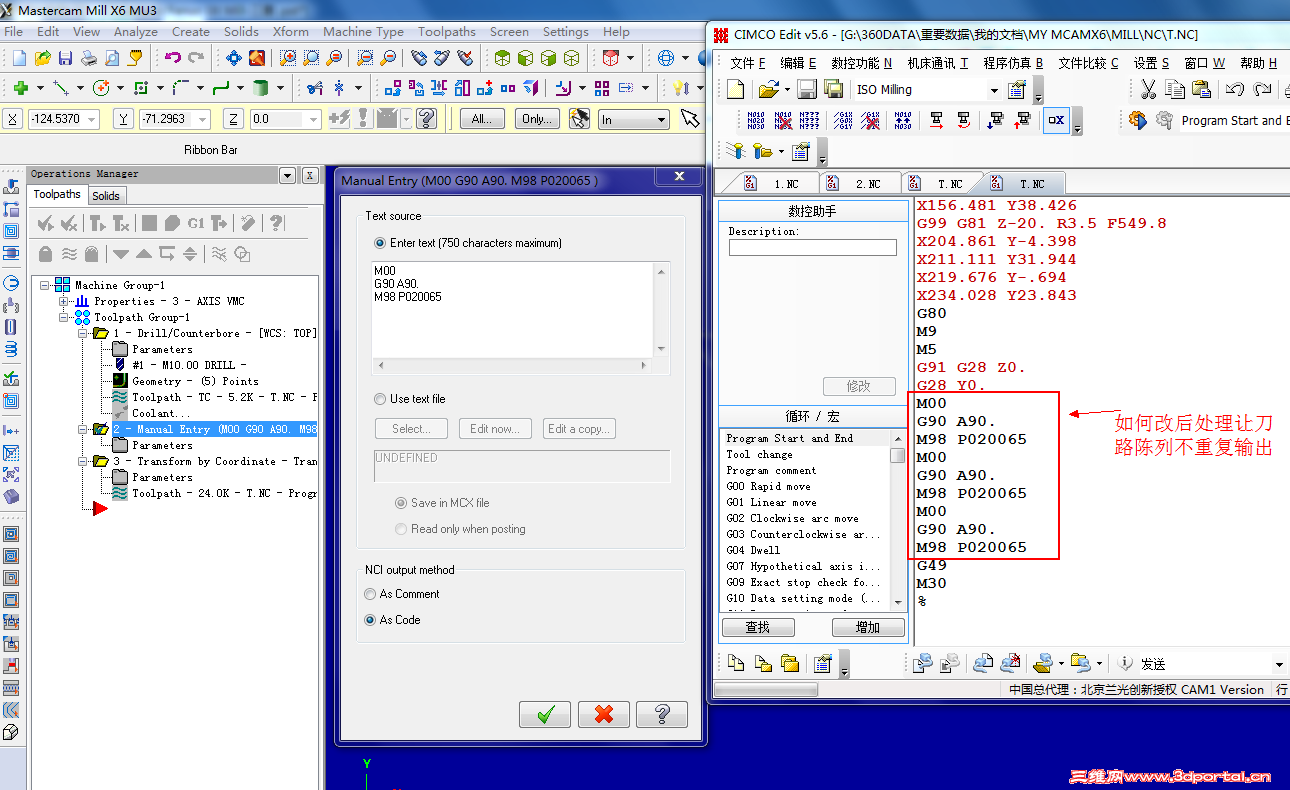Expand the Properties - 3 - AXIS VMC node
The height and width of the screenshot is (790, 1290).
[64, 301]
